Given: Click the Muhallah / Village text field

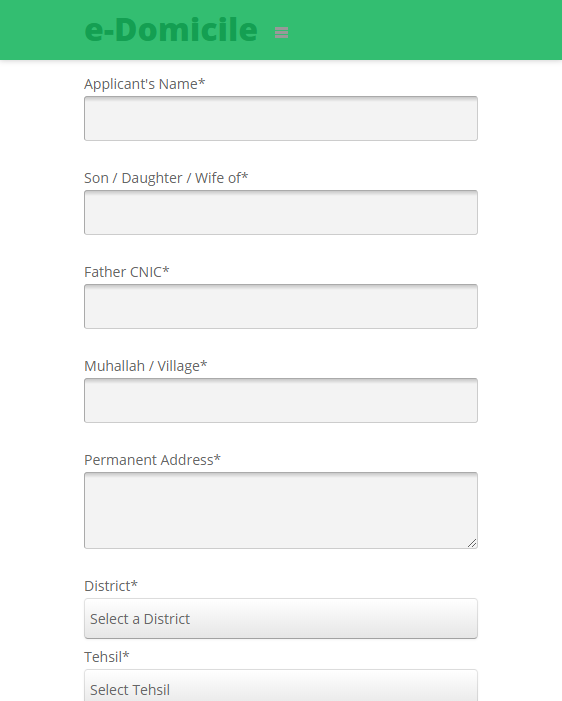Looking at the screenshot, I should pos(281,400).
